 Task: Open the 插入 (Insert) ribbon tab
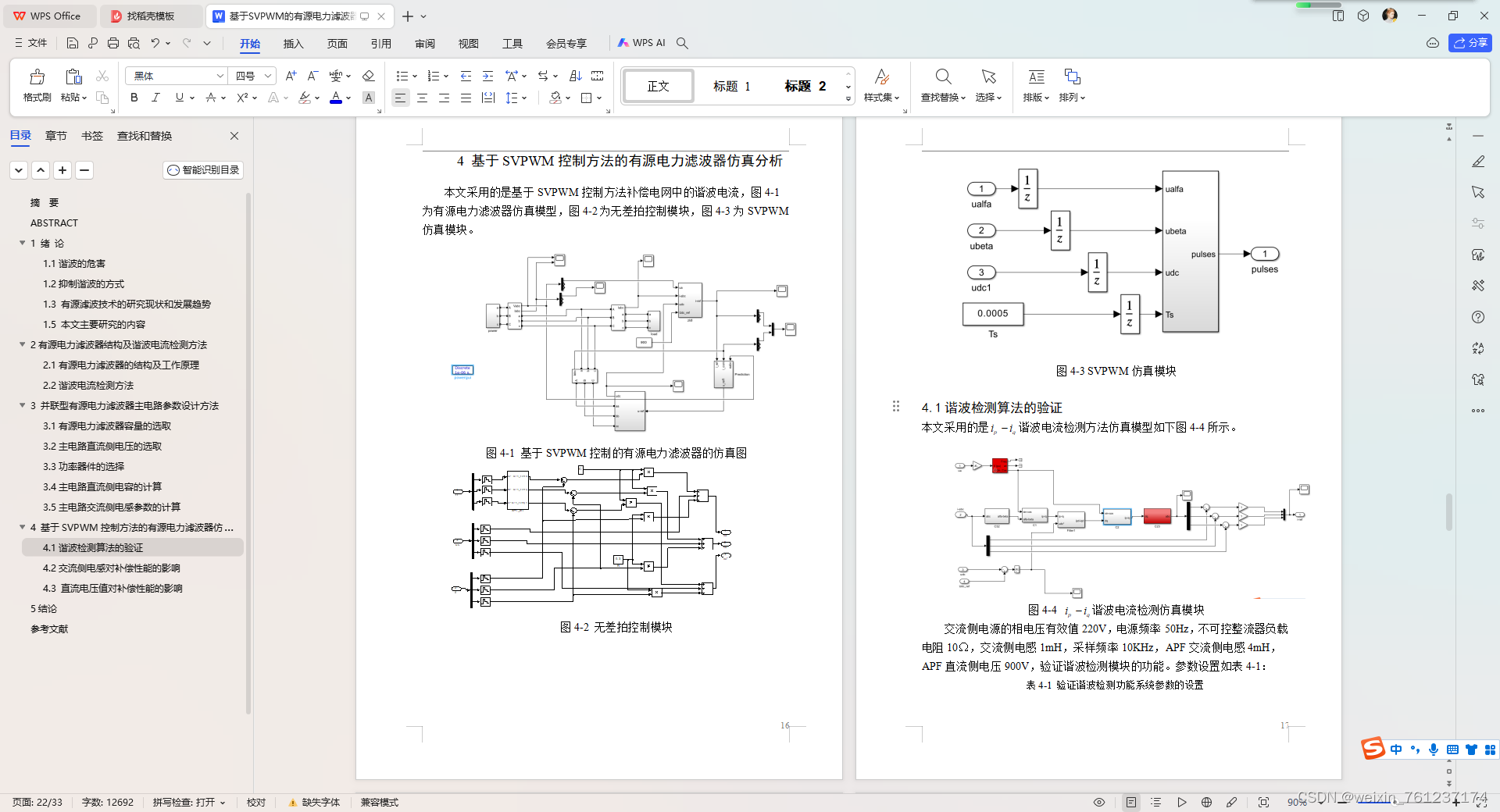[x=293, y=43]
